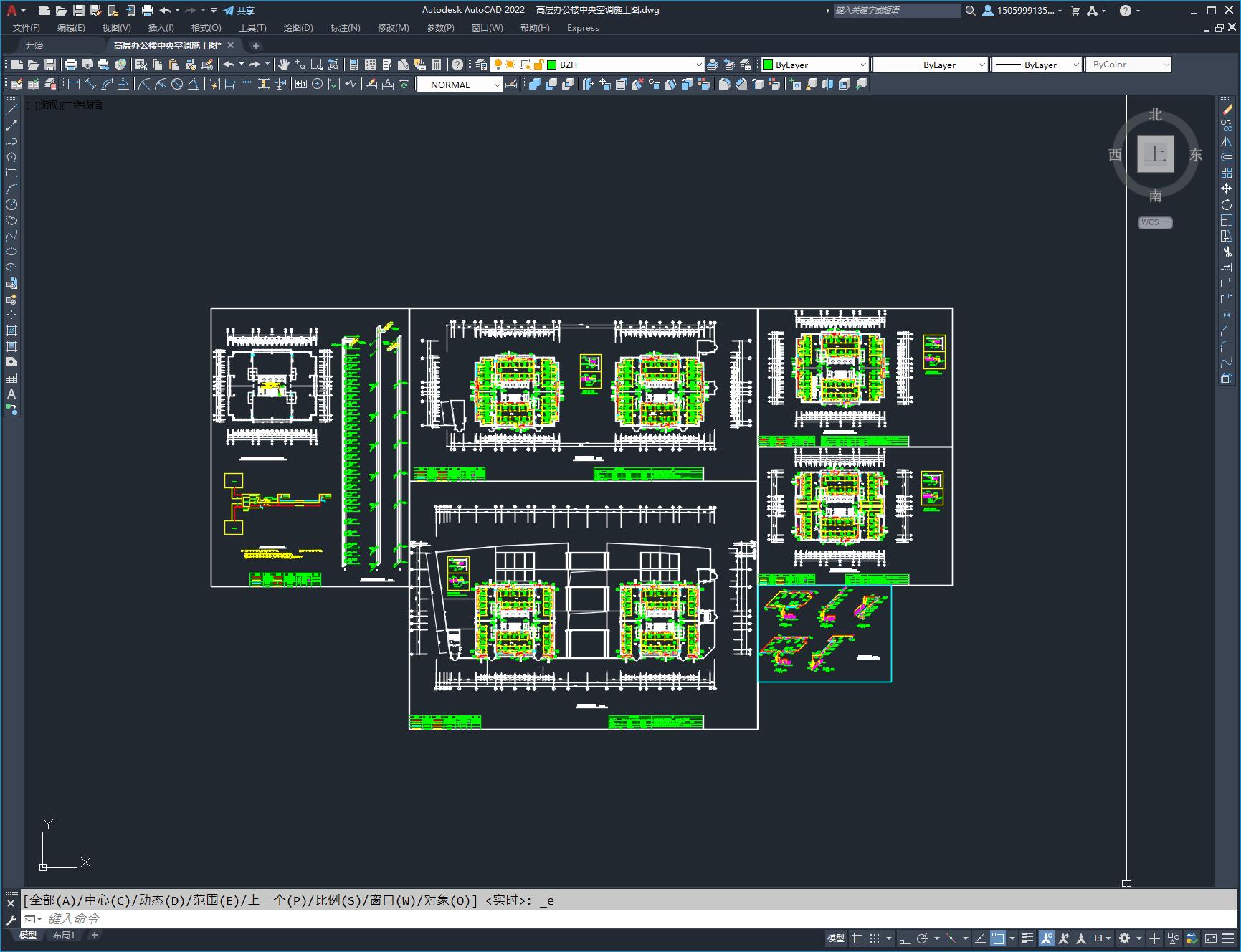Click the Make Object's Layer Current icon
Image resolution: width=1241 pixels, height=952 pixels.
(x=713, y=65)
